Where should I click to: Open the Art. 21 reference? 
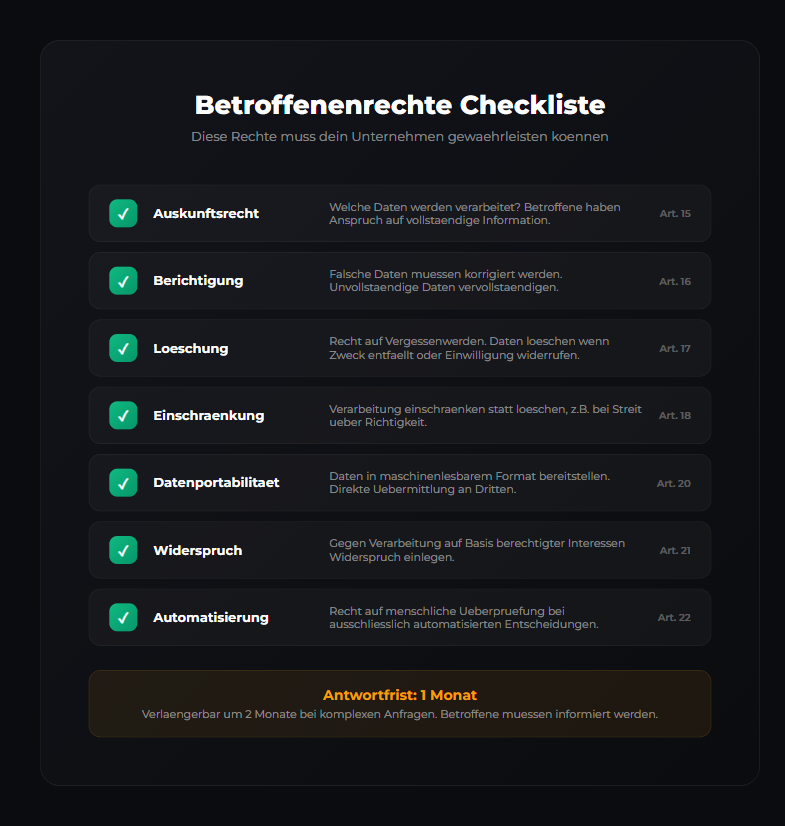(x=675, y=551)
